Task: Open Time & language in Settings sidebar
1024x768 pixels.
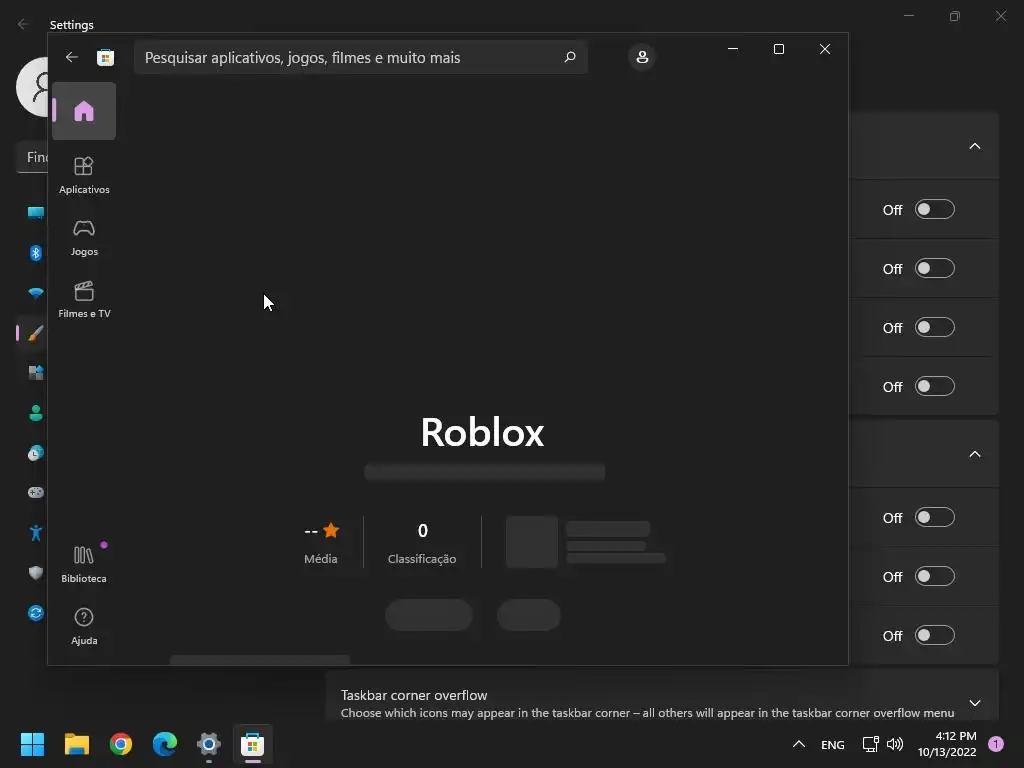Action: [x=35, y=453]
